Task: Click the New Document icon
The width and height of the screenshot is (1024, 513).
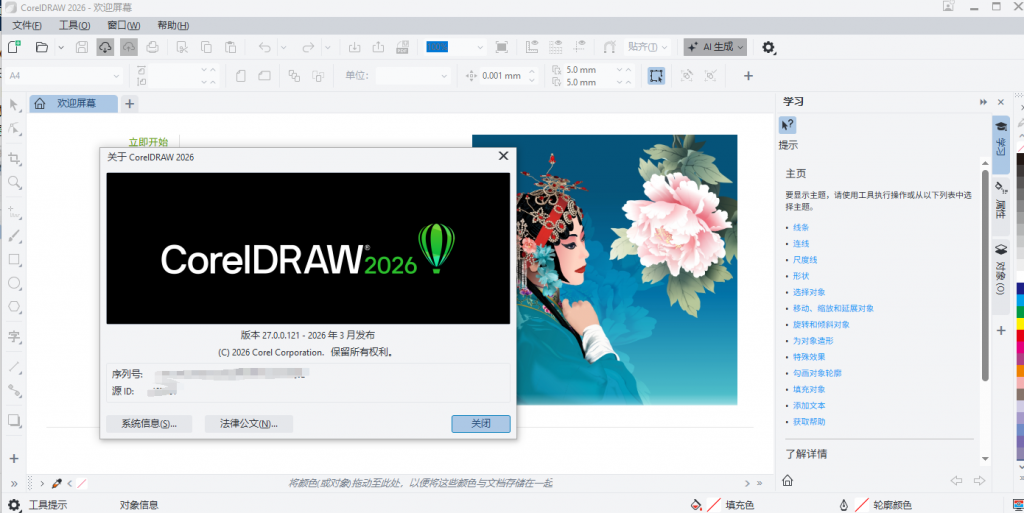Action: [14, 47]
